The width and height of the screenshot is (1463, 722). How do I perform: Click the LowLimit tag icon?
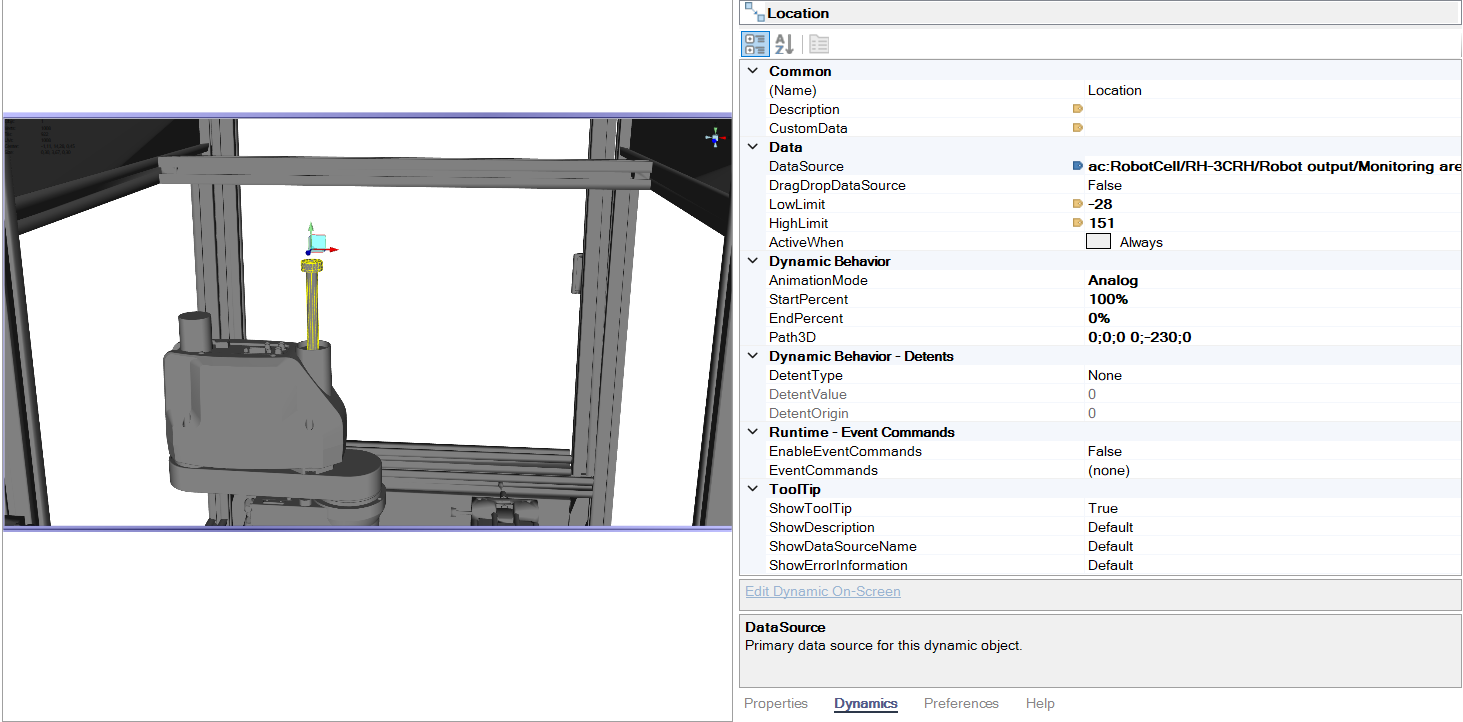pyautogui.click(x=1077, y=204)
